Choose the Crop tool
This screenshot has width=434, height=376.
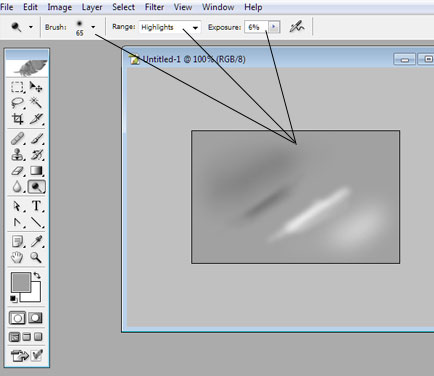pyautogui.click(x=17, y=119)
